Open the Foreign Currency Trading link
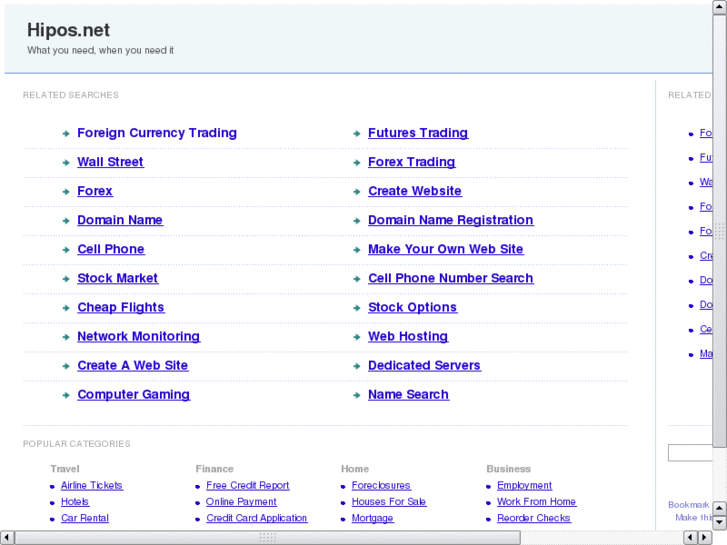Screen dimensions: 727x545 [157, 133]
